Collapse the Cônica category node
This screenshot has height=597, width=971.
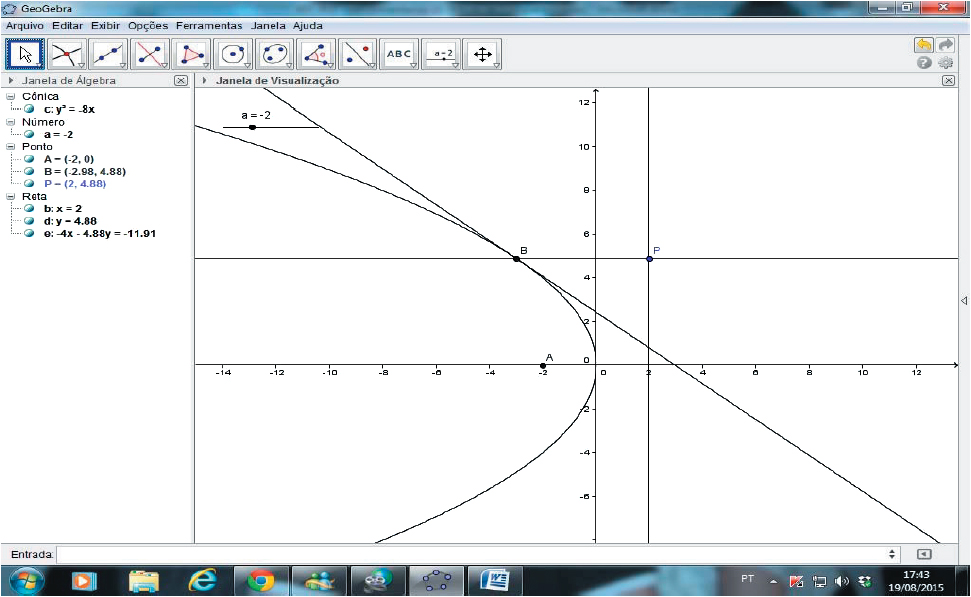tap(11, 96)
